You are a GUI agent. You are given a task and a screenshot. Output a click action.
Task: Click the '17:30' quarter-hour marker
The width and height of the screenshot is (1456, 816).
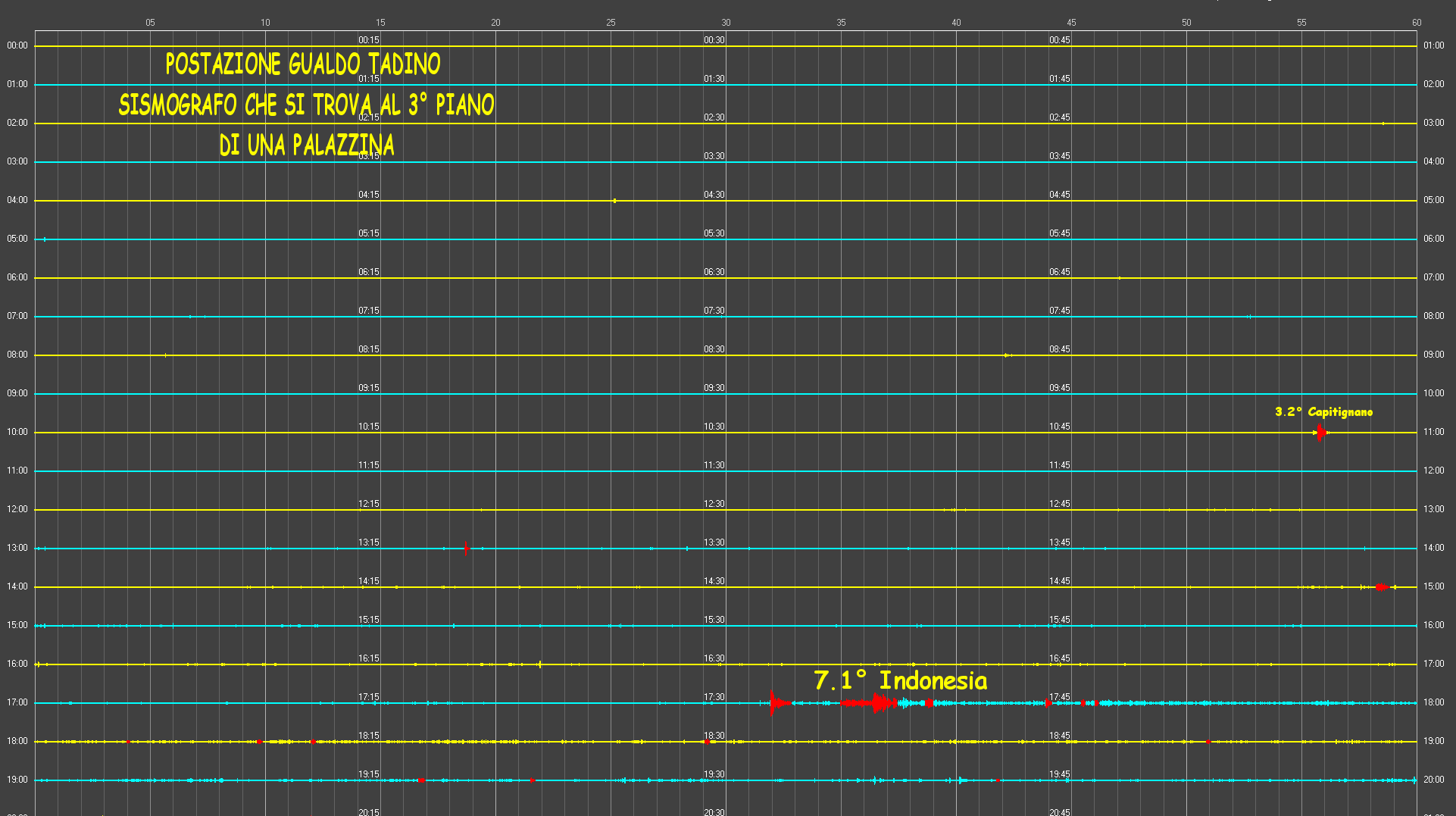click(714, 697)
